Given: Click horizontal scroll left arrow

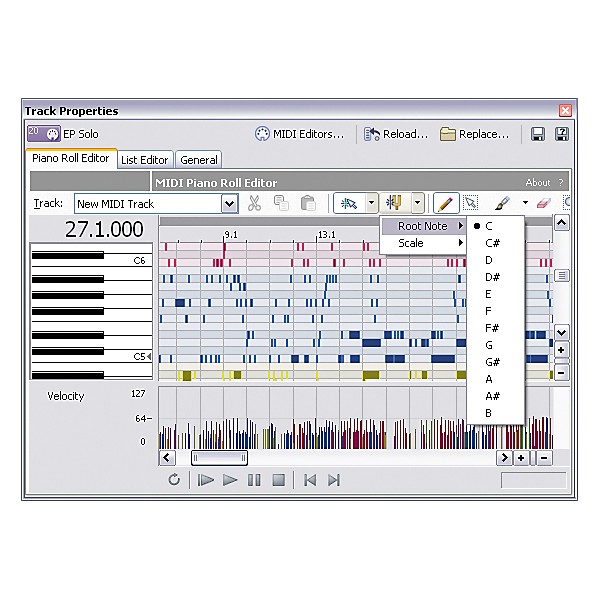Looking at the screenshot, I should [x=167, y=458].
